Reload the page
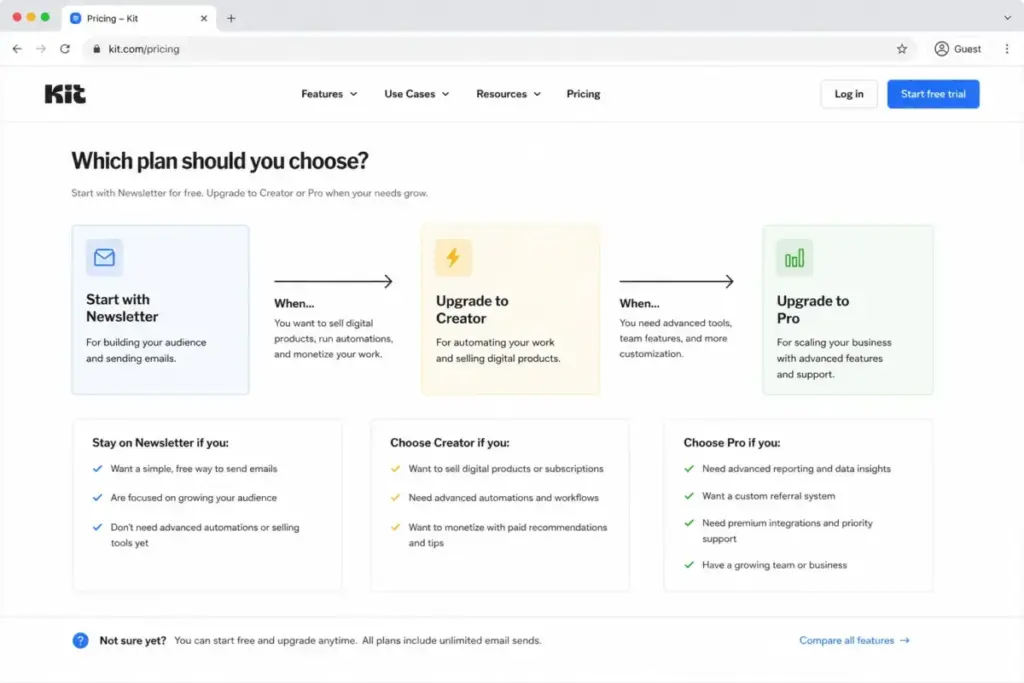 pyautogui.click(x=65, y=49)
